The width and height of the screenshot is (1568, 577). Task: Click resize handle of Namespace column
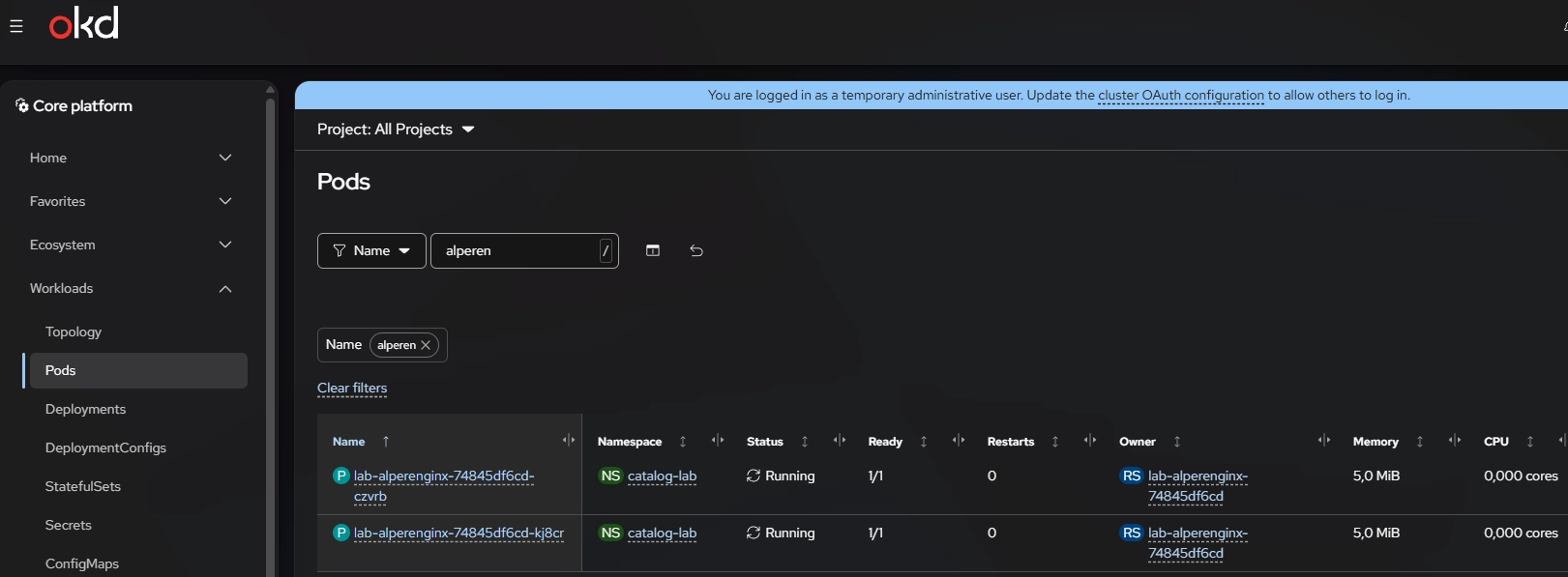[718, 441]
